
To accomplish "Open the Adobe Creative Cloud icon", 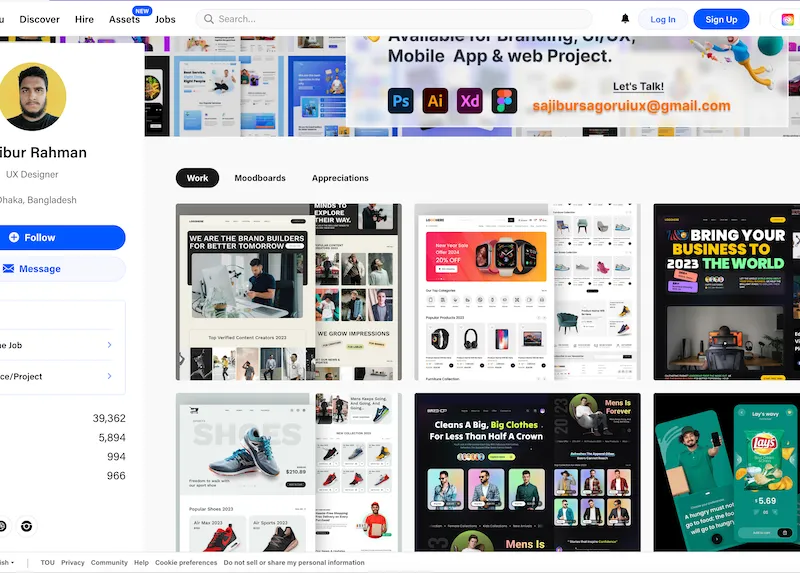I will tap(788, 19).
